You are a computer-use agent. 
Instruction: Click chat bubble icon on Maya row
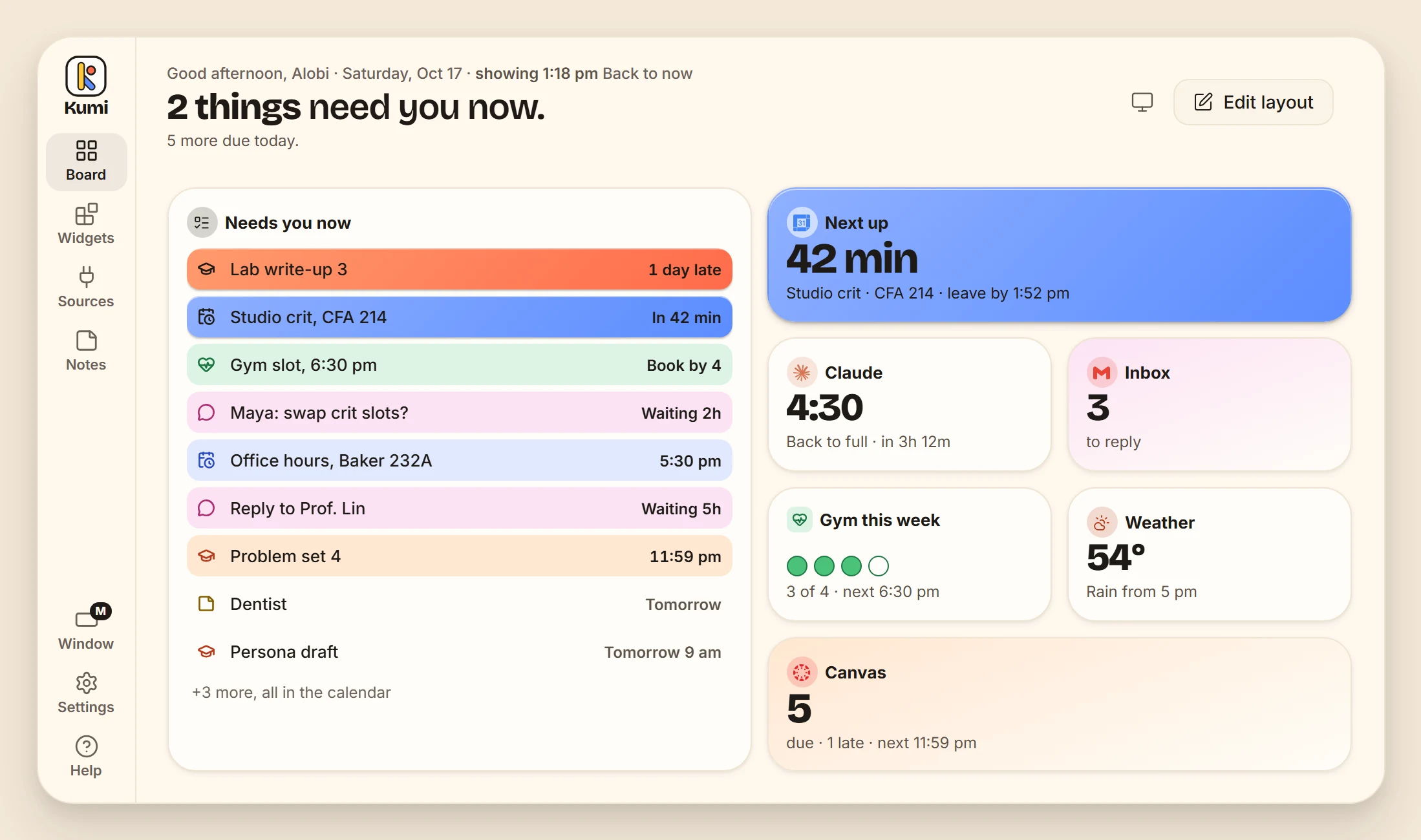point(206,413)
